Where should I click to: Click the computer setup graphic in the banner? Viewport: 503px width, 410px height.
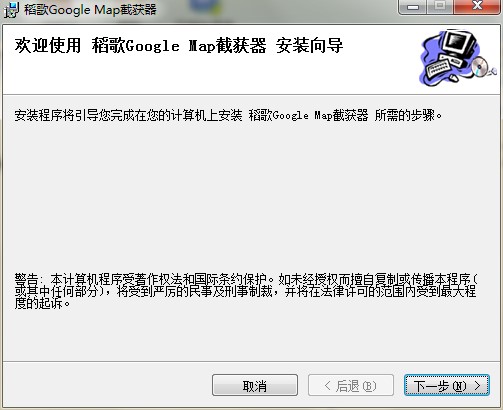point(457,58)
